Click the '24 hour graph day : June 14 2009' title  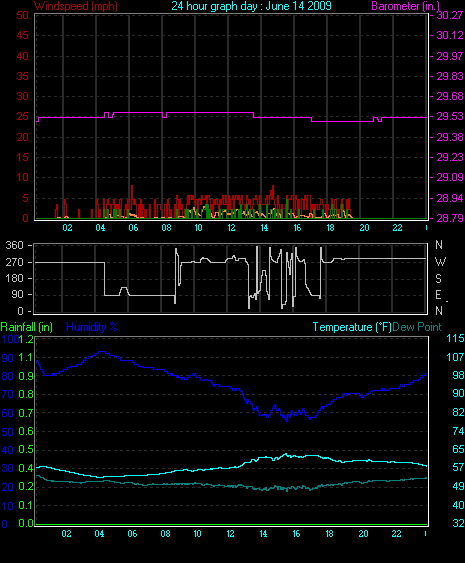251,6
